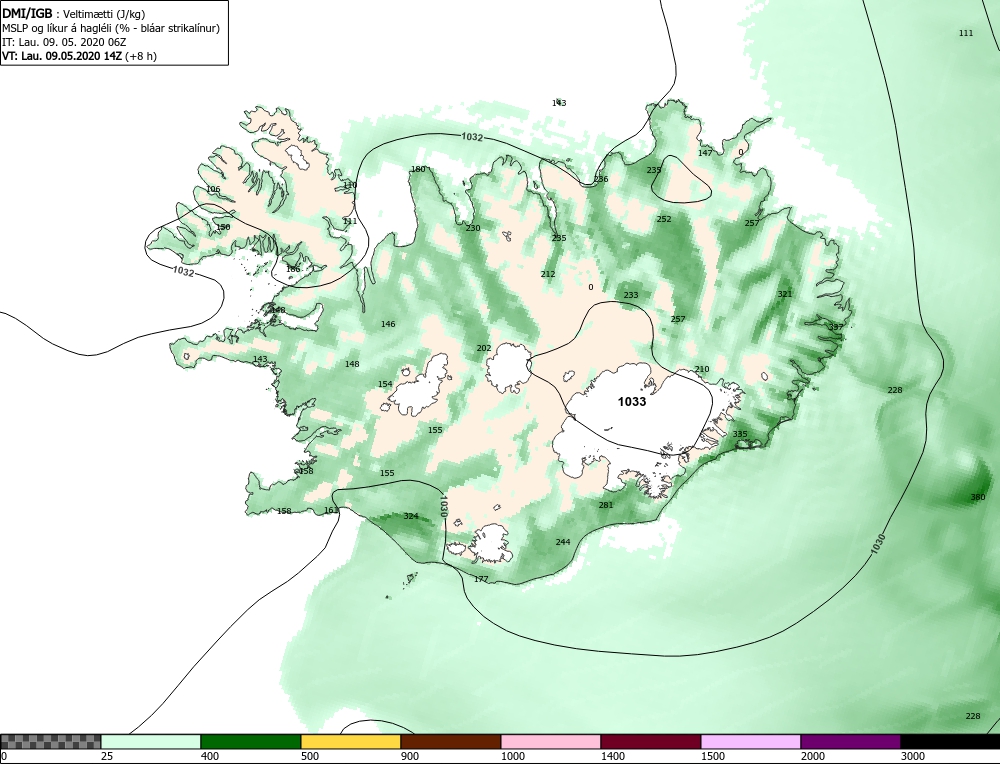Click the 202 value in central Iceland
The height and width of the screenshot is (764, 1000).
[484, 348]
